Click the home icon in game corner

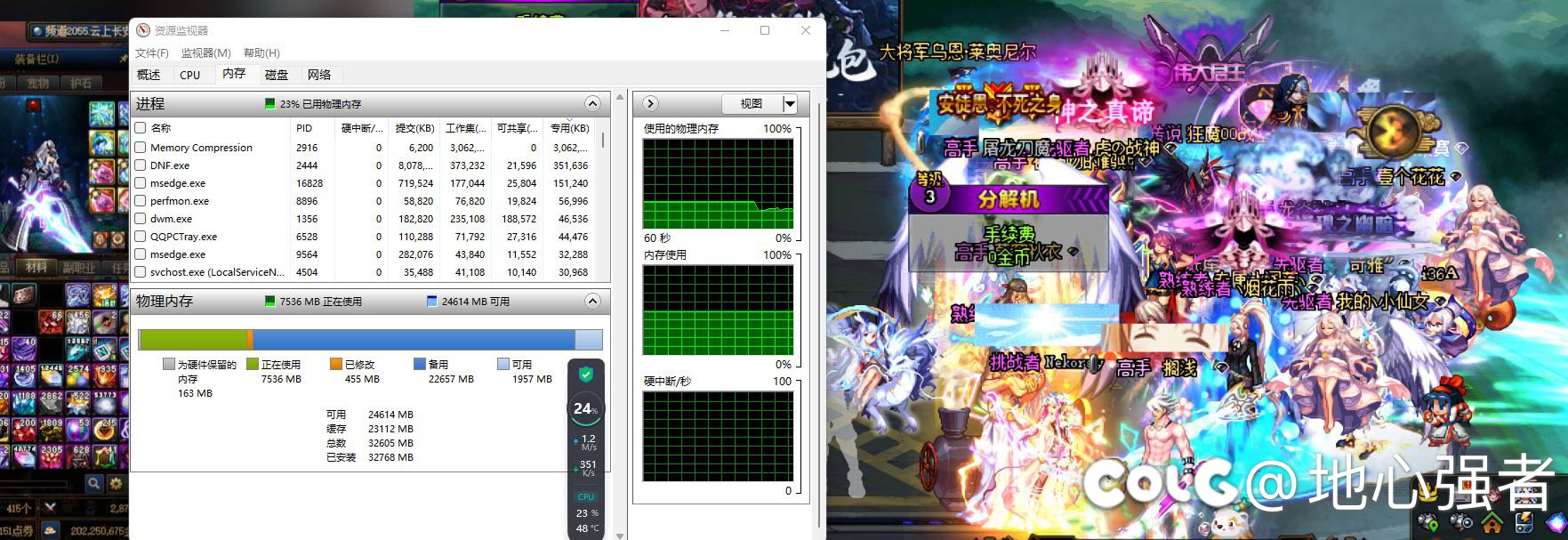coord(1492,521)
